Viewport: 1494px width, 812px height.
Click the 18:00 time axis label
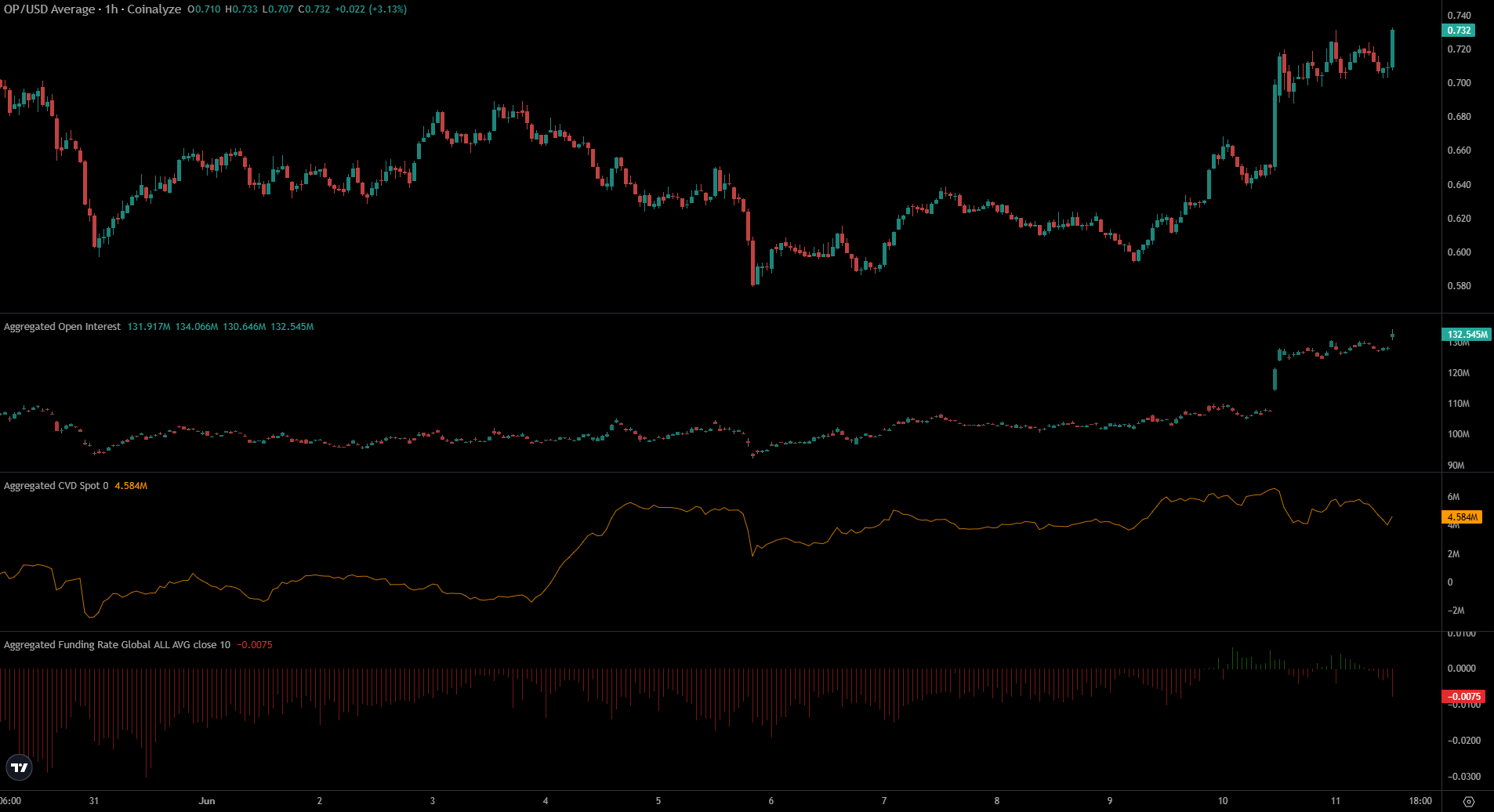point(1420,801)
